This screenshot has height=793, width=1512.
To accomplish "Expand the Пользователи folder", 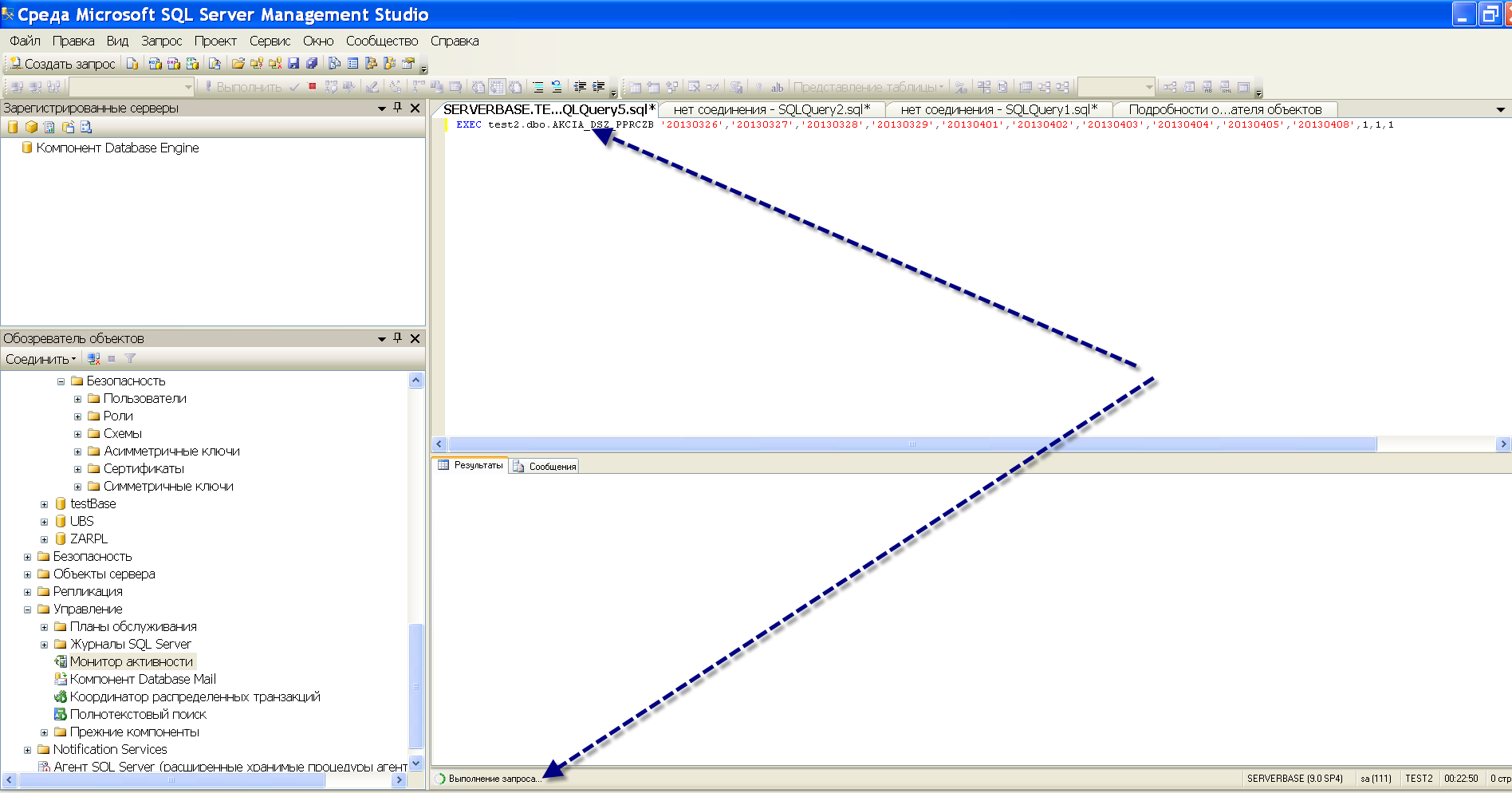I will (77, 399).
